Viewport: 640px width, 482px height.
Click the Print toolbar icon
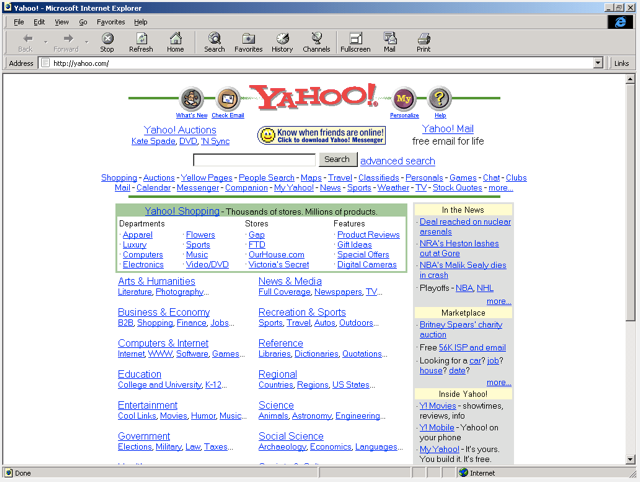[x=423, y=41]
